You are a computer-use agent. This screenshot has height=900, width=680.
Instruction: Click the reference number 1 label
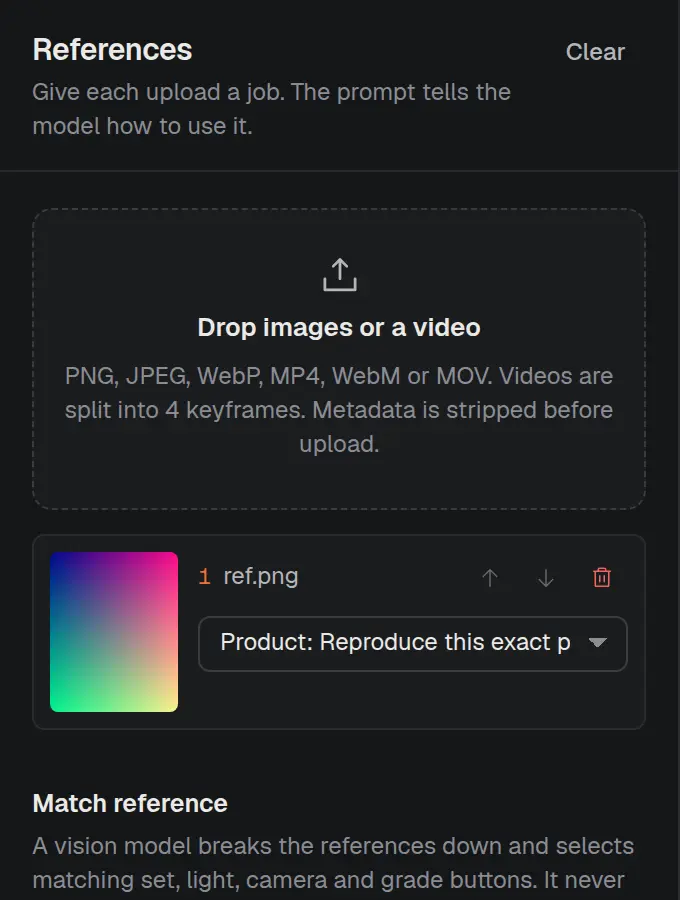[204, 576]
